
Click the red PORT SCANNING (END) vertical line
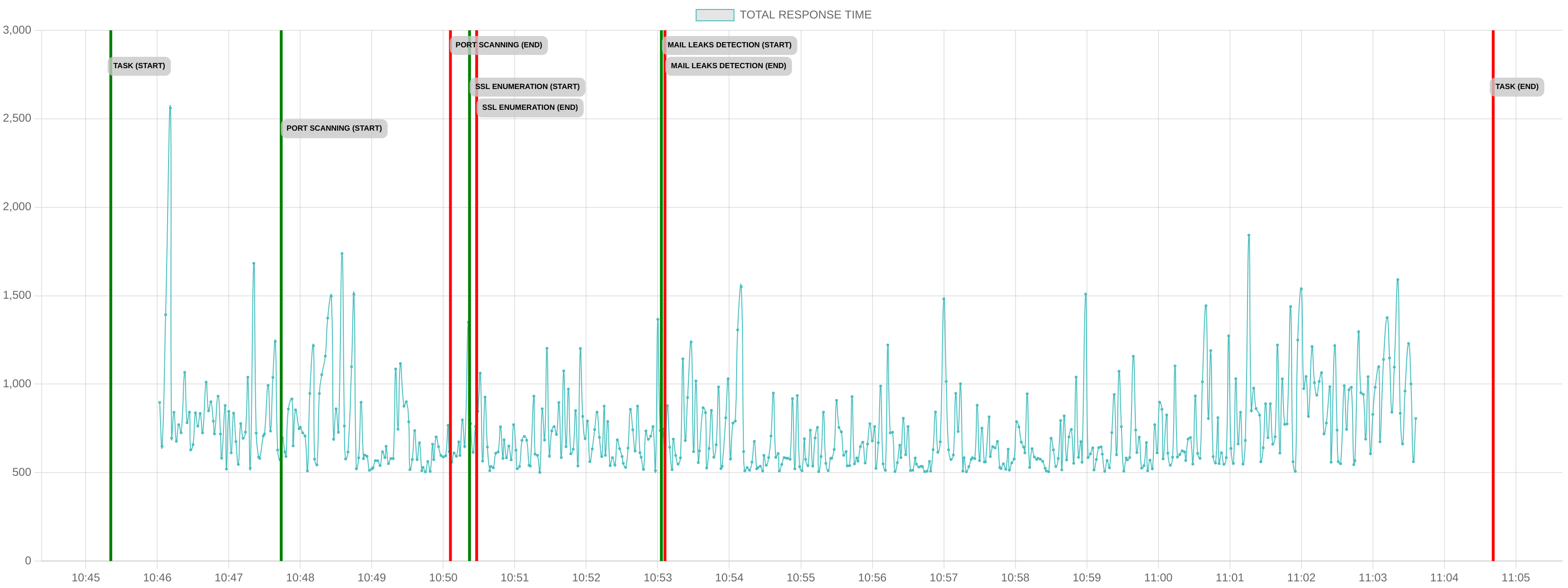point(450,295)
